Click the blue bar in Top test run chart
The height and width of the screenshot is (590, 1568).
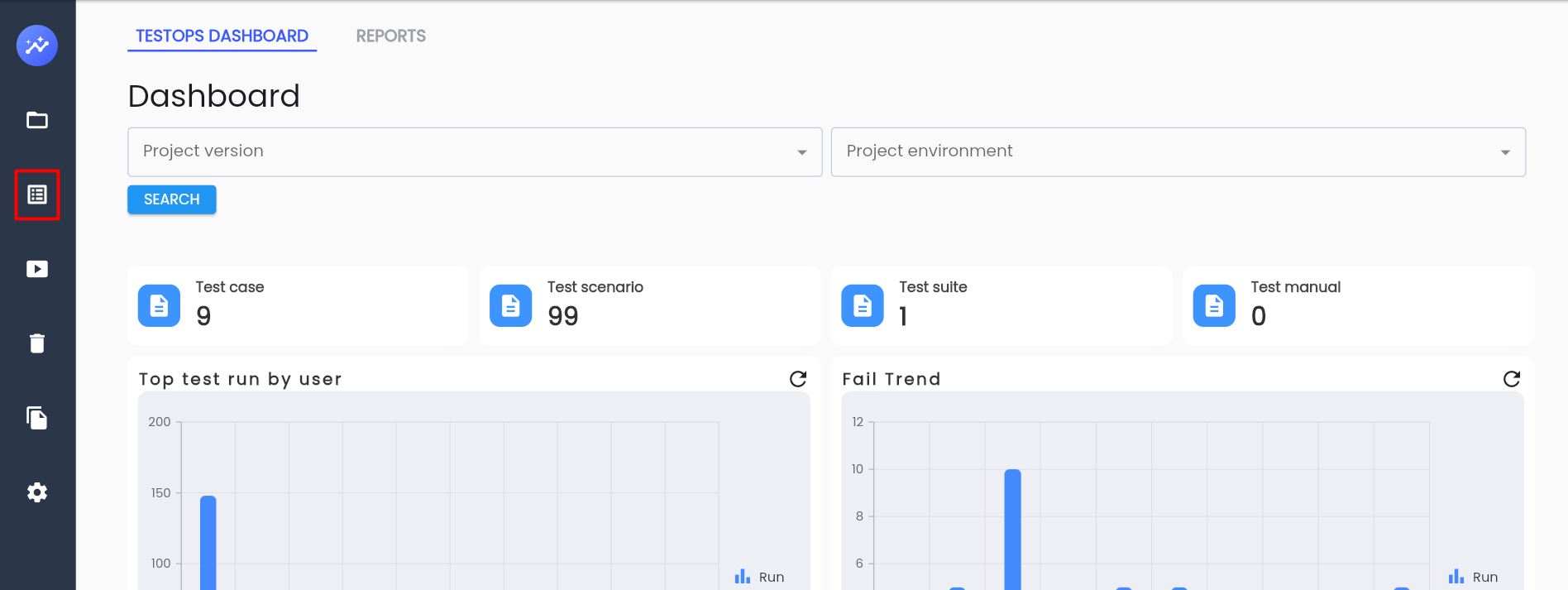tap(208, 543)
